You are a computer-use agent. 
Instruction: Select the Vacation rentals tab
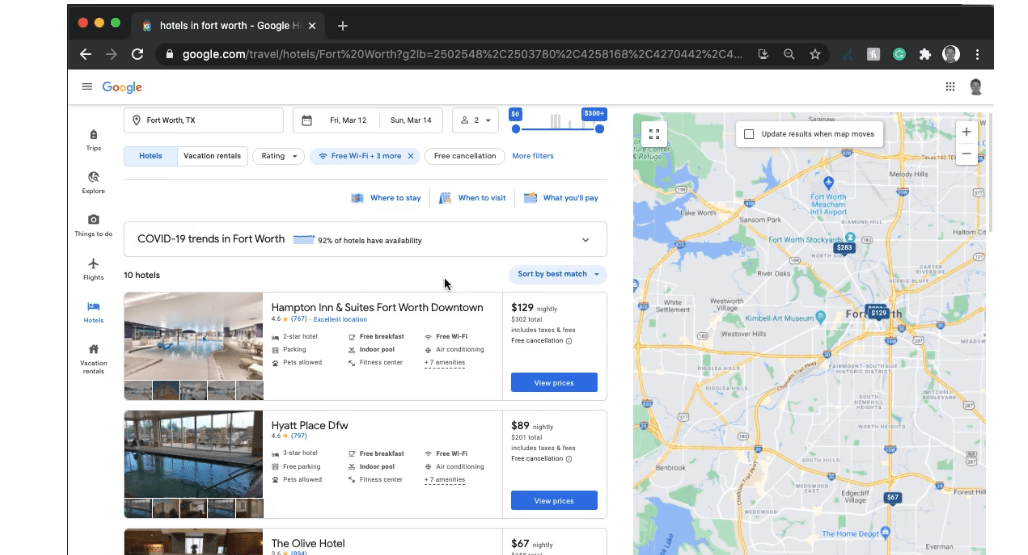coord(212,156)
